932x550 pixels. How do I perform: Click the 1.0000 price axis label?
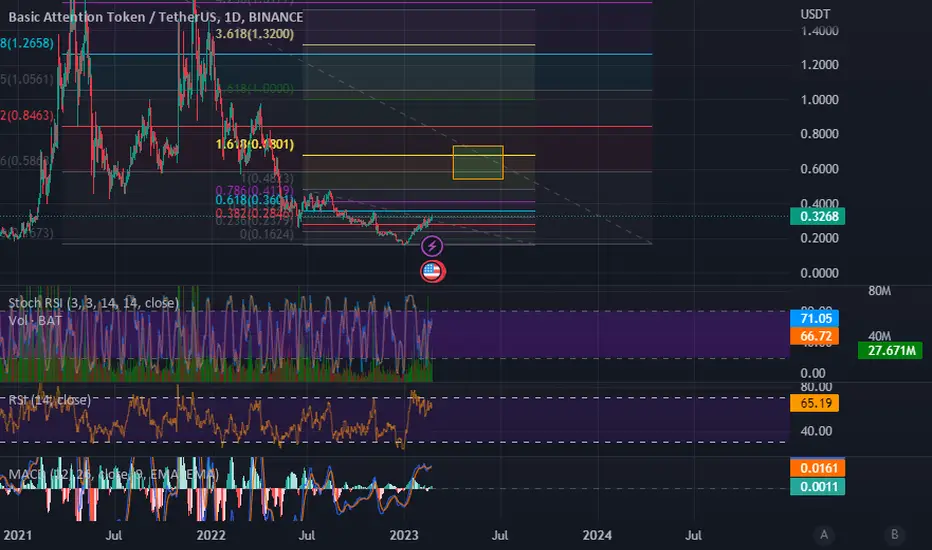pos(819,99)
